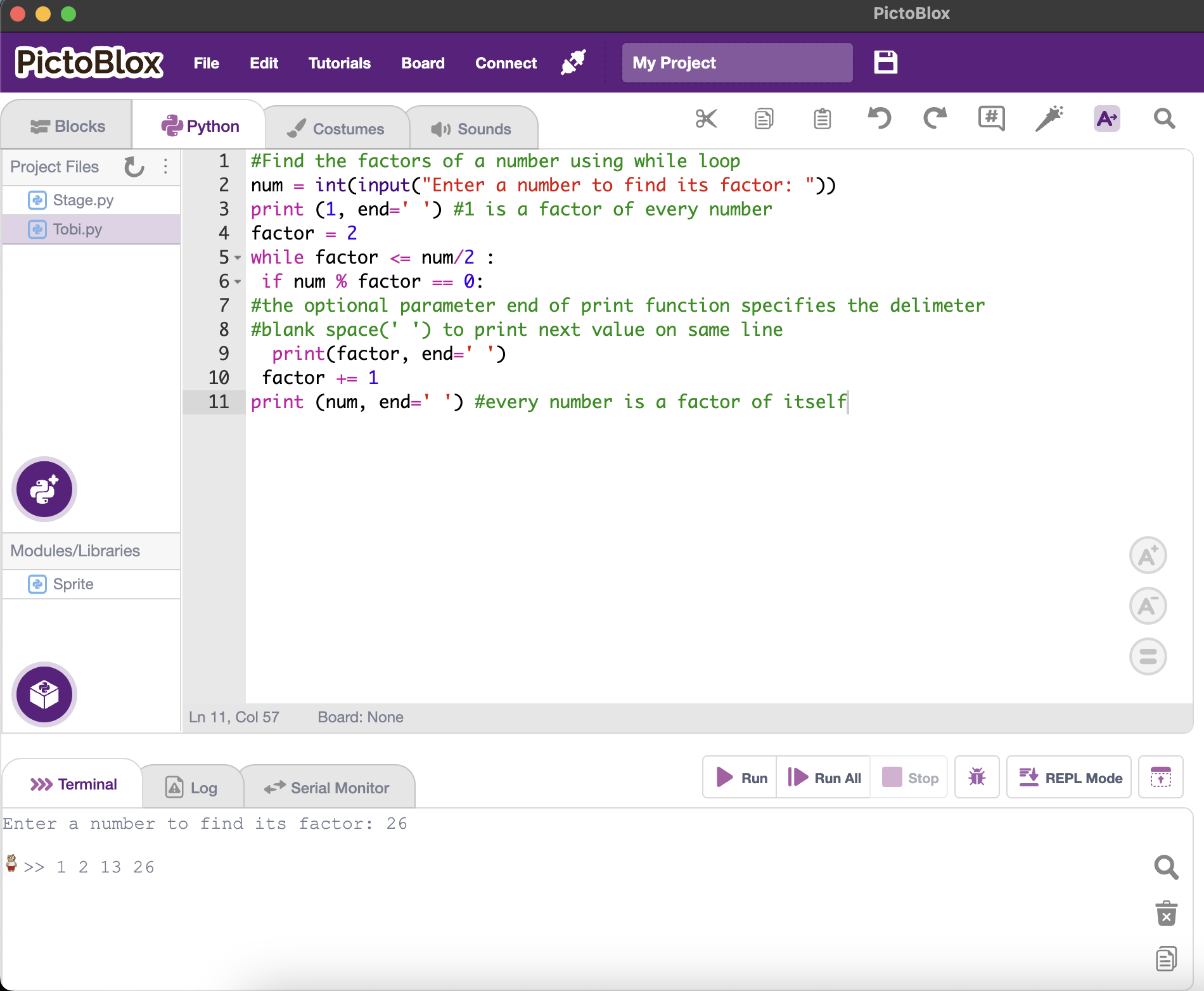Click the magic wand beautify icon
The height and width of the screenshot is (991, 1204).
1049,118
